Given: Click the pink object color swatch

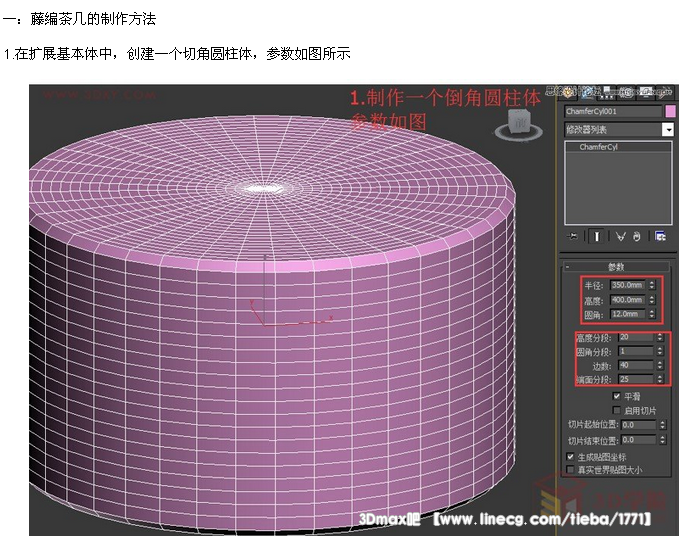Looking at the screenshot, I should (669, 111).
